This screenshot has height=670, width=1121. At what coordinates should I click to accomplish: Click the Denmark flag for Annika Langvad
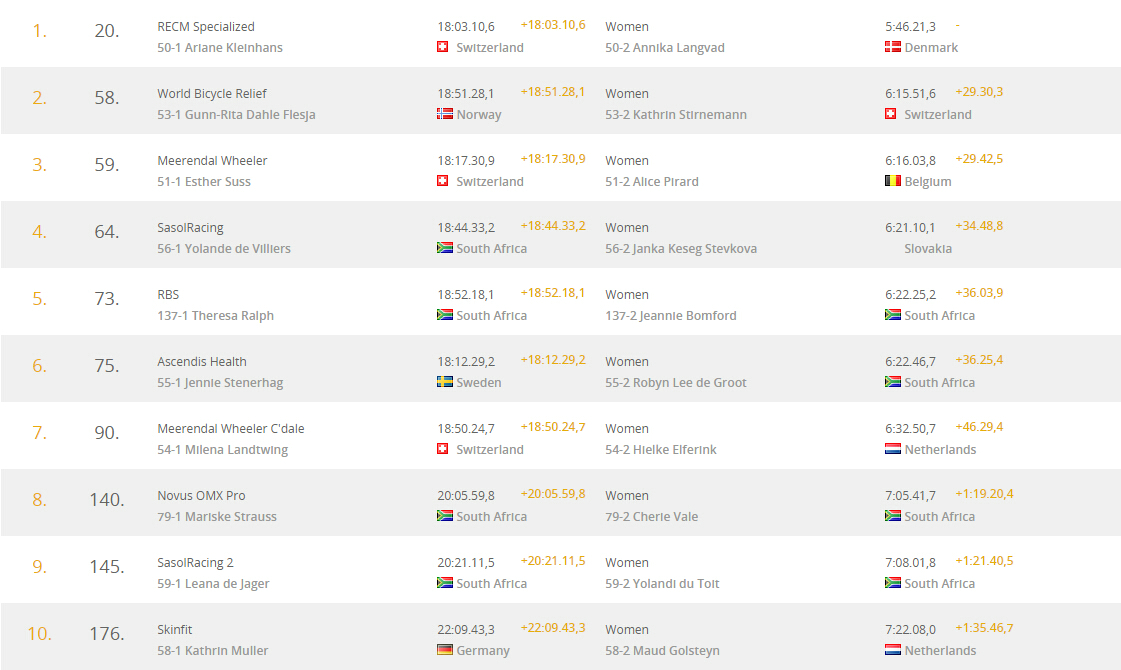892,46
